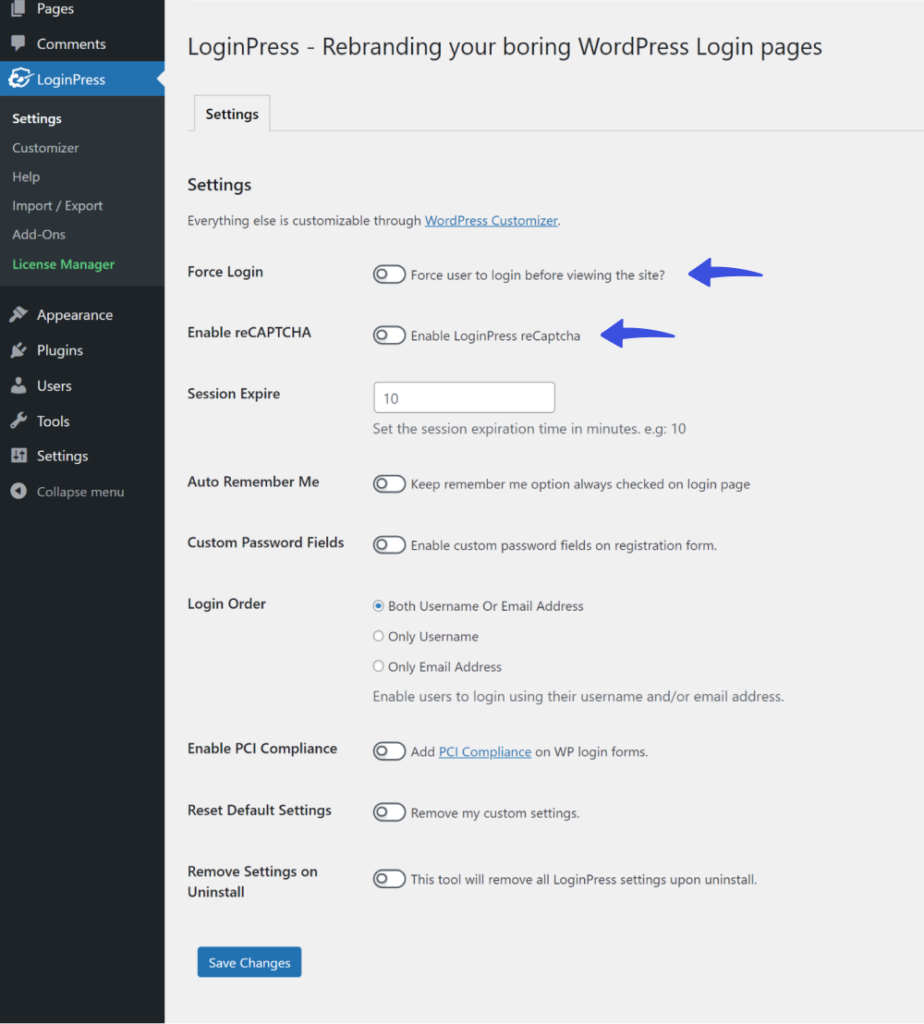Open the Customizer submenu item
This screenshot has height=1024, width=924.
pos(45,148)
